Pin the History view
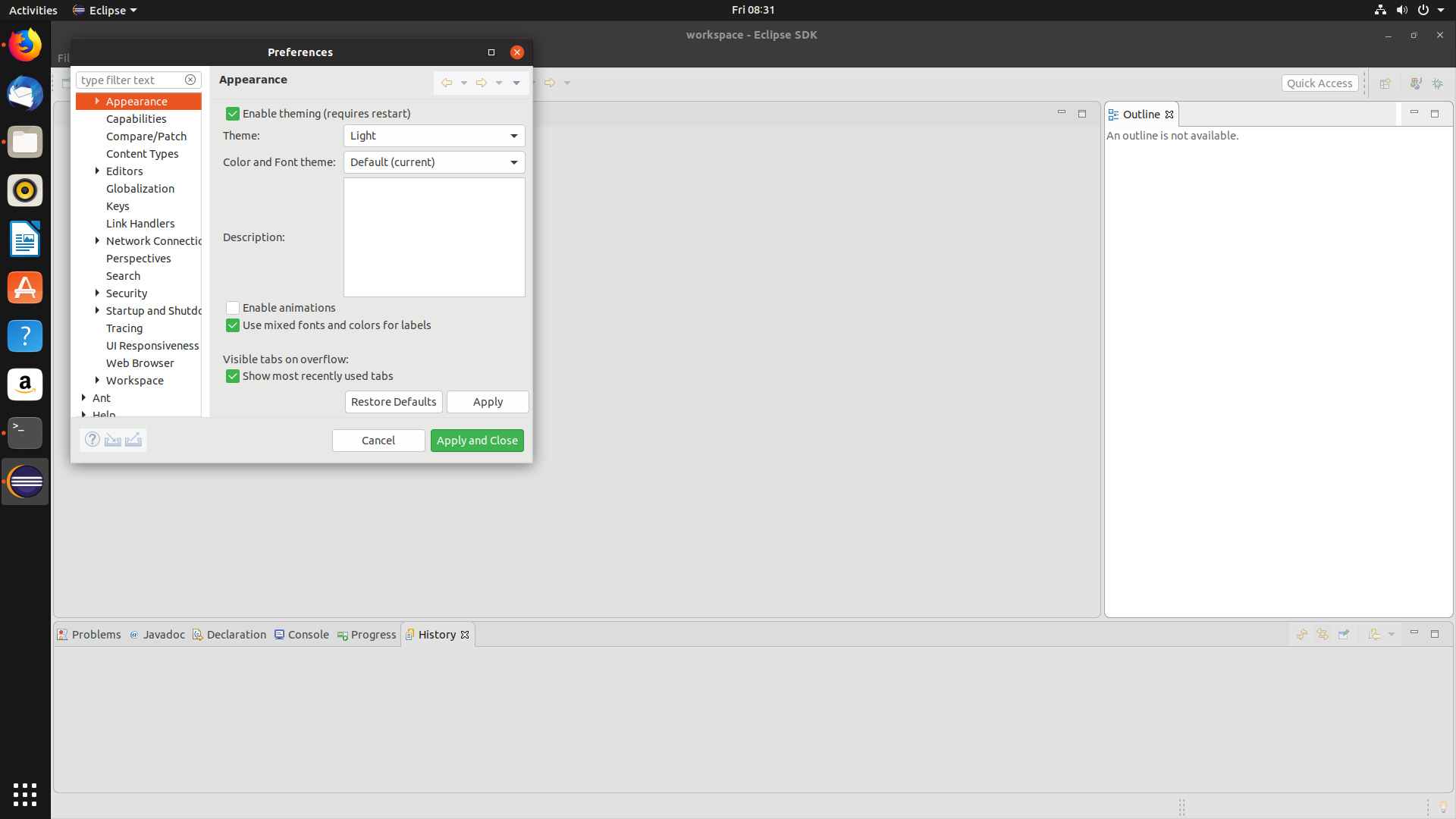This screenshot has height=819, width=1456. [1344, 634]
